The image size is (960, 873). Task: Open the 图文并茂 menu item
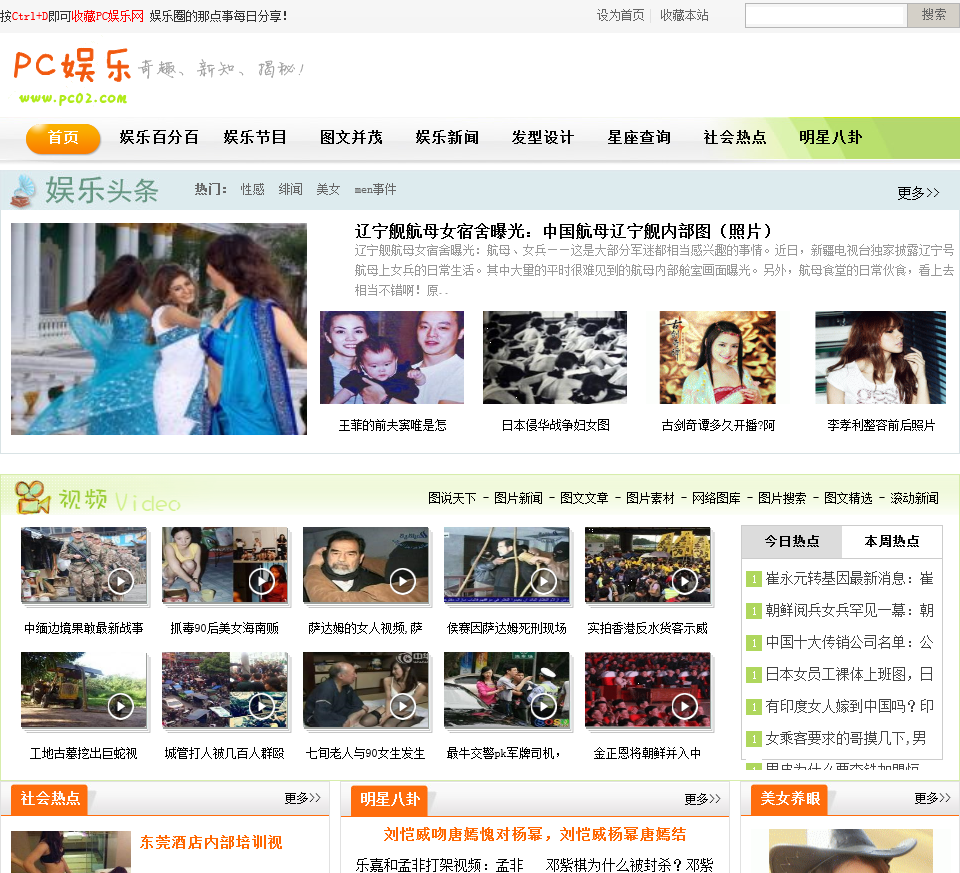351,137
